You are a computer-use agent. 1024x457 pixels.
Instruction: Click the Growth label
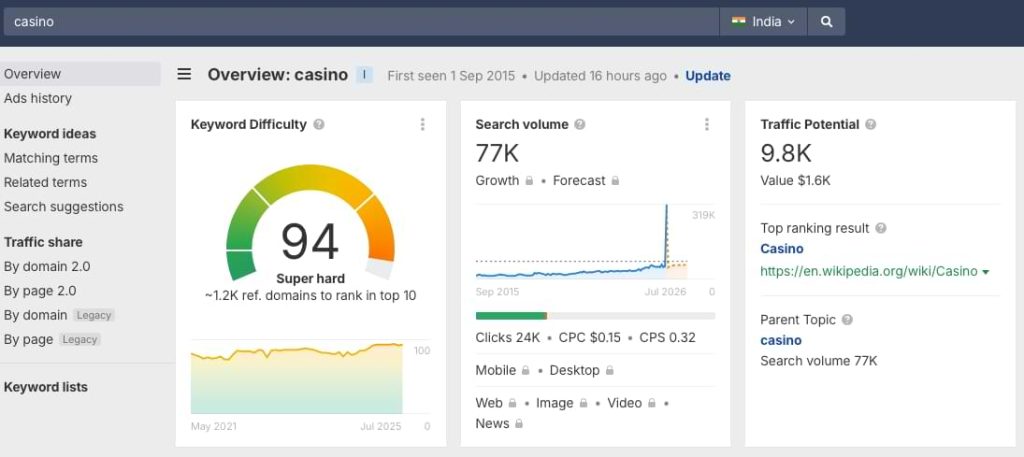pyautogui.click(x=497, y=181)
